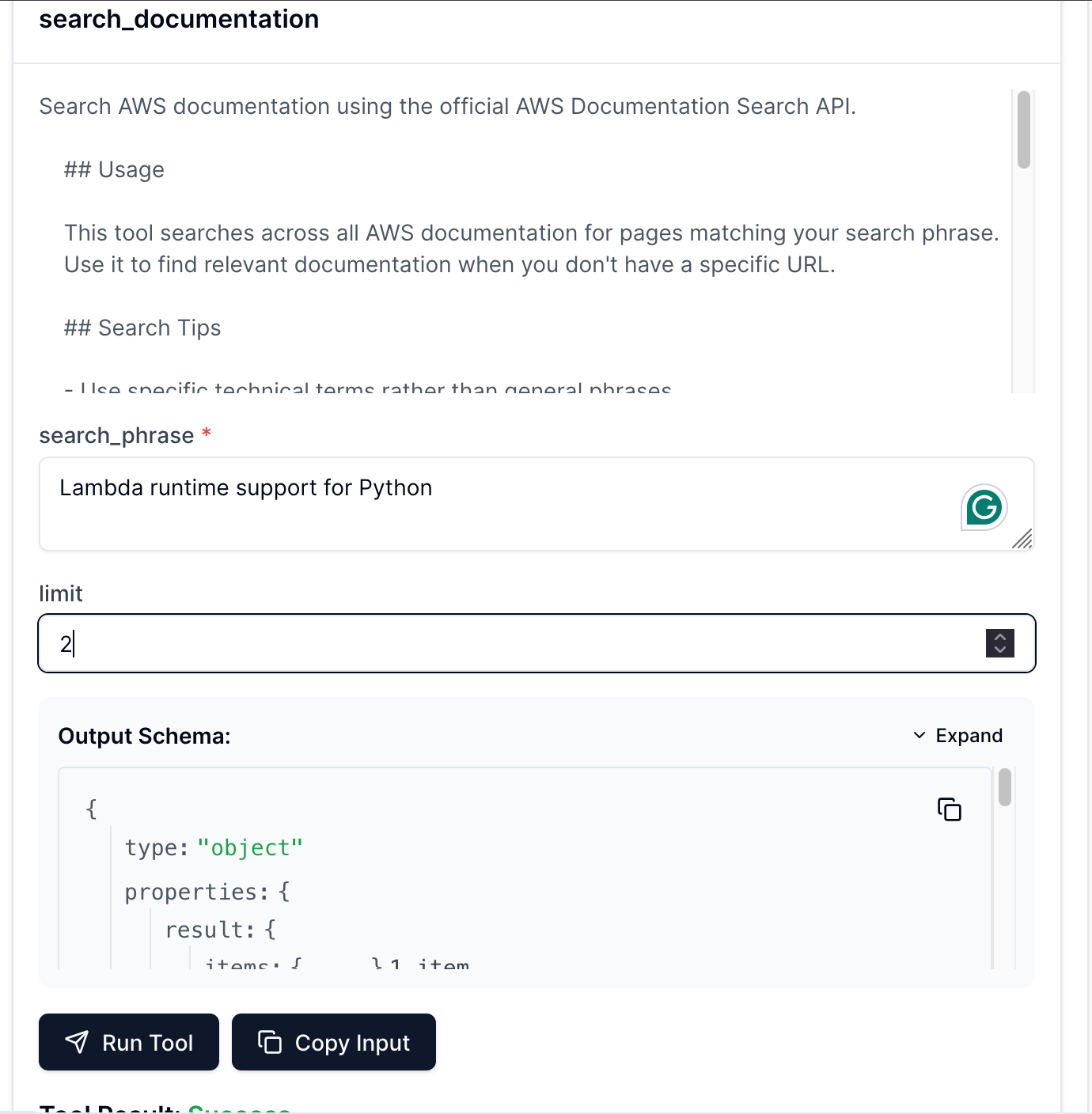
Task: Click the Run Tool button
Action: coord(128,1042)
